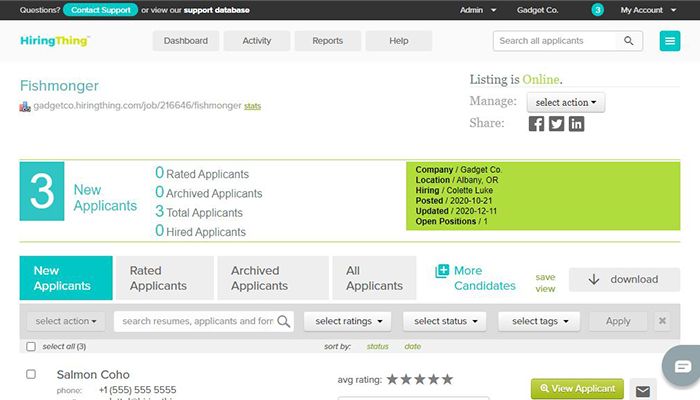Sort applicants by status
The image size is (700, 400).
tap(377, 346)
